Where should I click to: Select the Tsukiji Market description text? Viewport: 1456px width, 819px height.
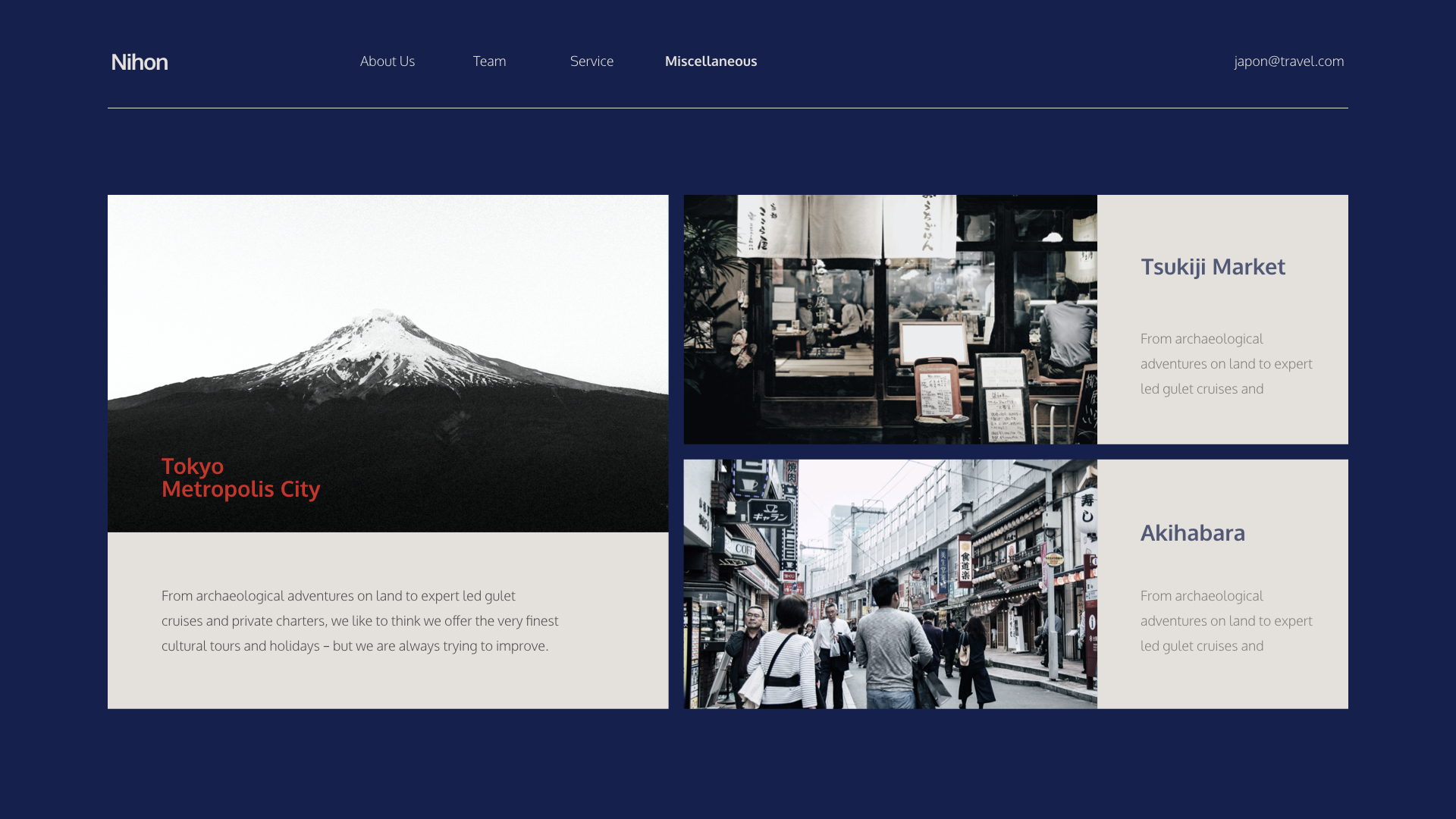pos(1225,363)
